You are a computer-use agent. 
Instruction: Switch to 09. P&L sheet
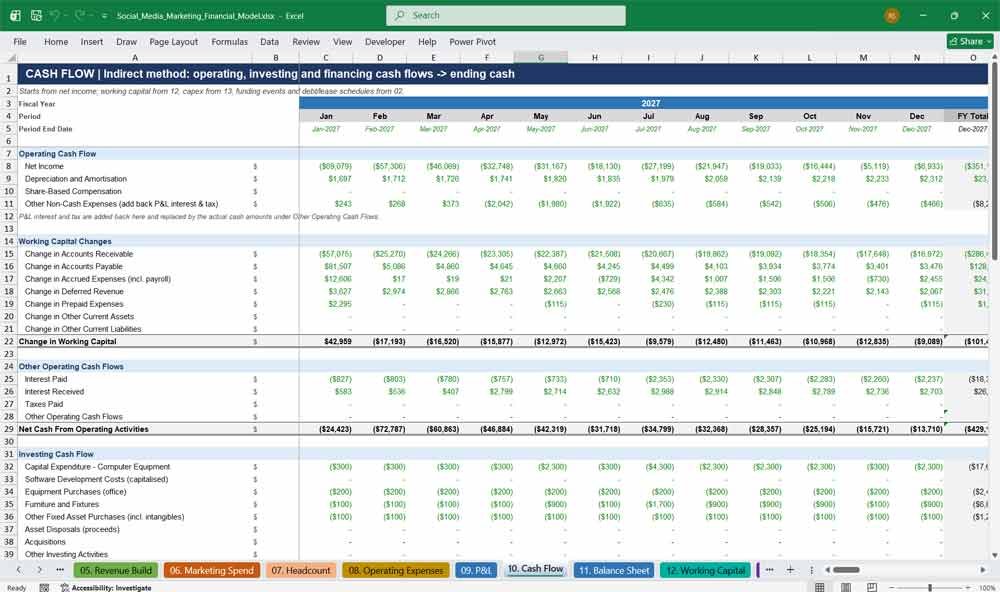pos(476,570)
